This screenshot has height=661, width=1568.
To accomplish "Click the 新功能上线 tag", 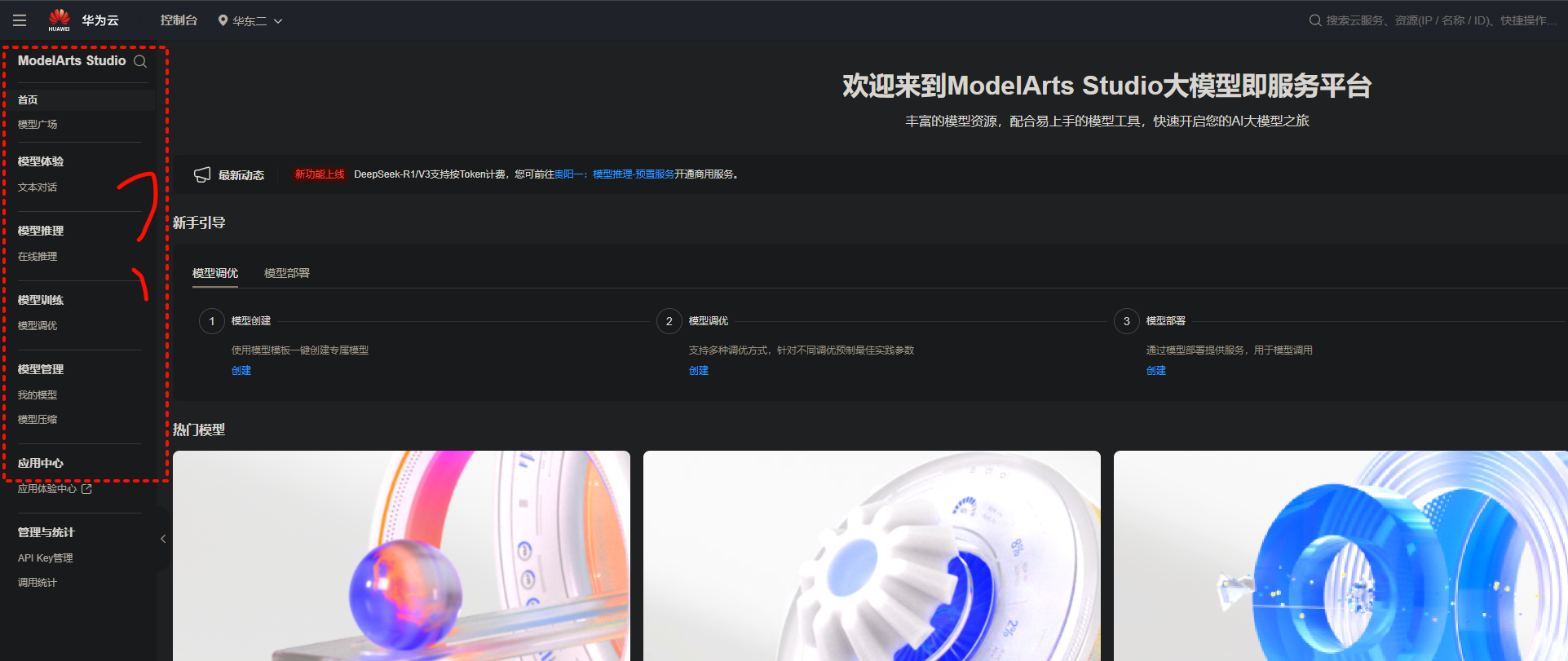I will (320, 174).
